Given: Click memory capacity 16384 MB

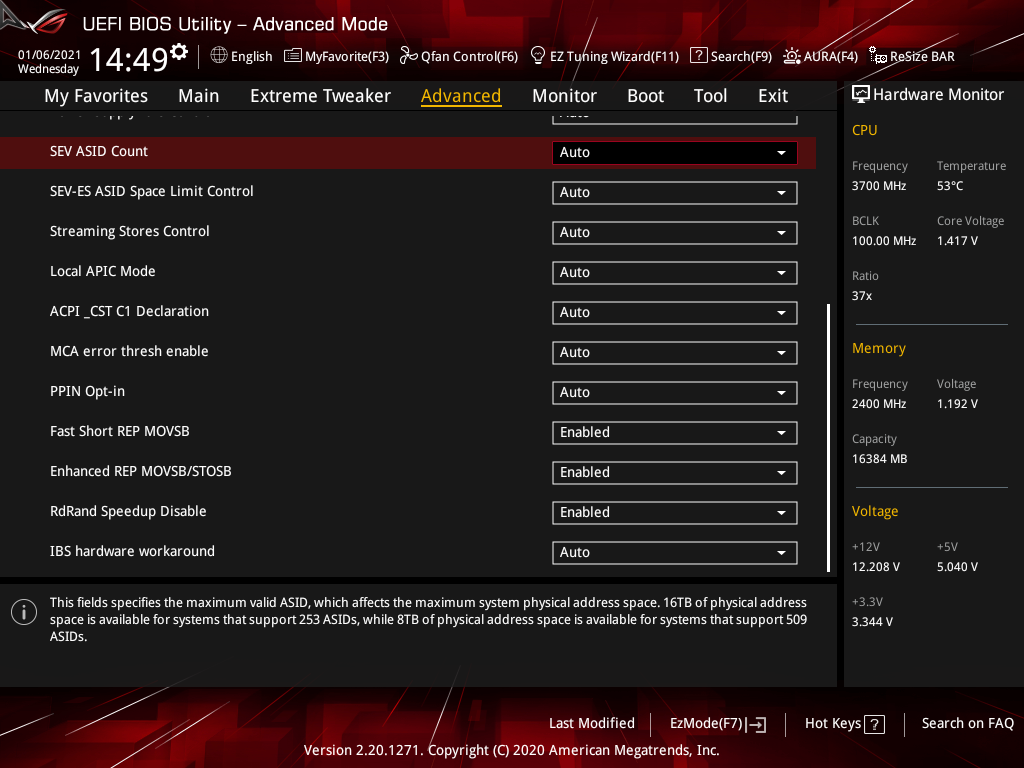Looking at the screenshot, I should click(879, 459).
